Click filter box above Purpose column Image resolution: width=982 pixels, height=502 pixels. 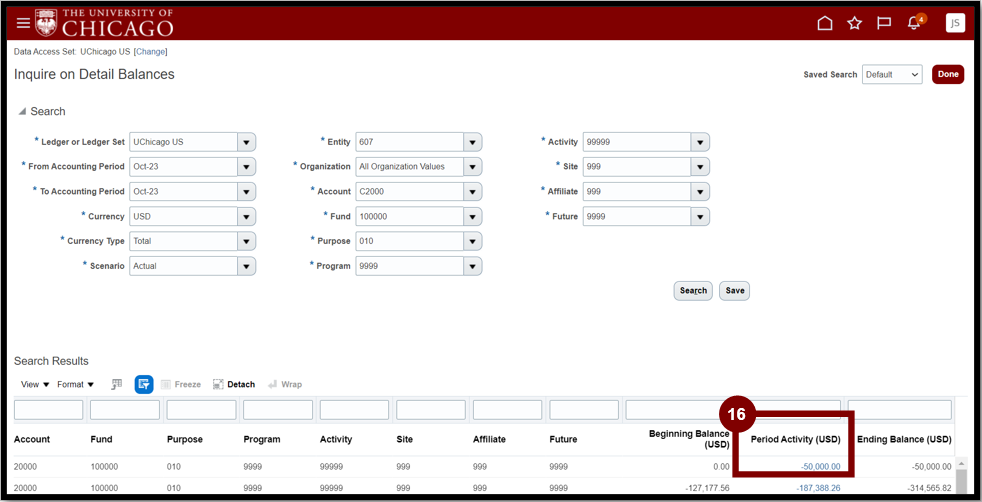[201, 410]
